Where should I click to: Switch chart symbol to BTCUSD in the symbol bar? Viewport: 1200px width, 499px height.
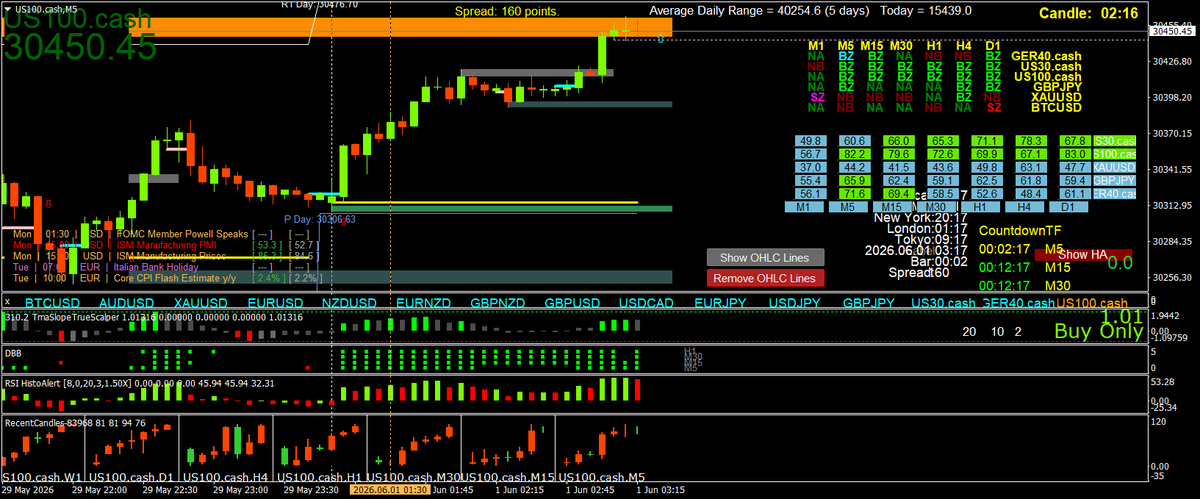[x=52, y=302]
